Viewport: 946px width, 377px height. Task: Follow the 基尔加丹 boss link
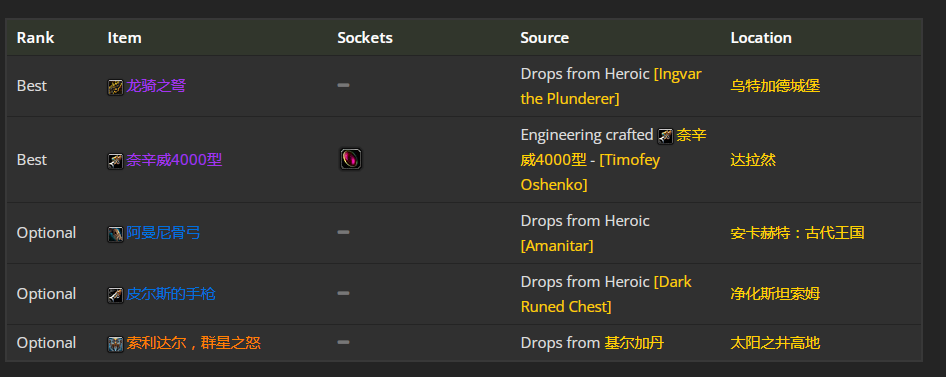click(634, 343)
